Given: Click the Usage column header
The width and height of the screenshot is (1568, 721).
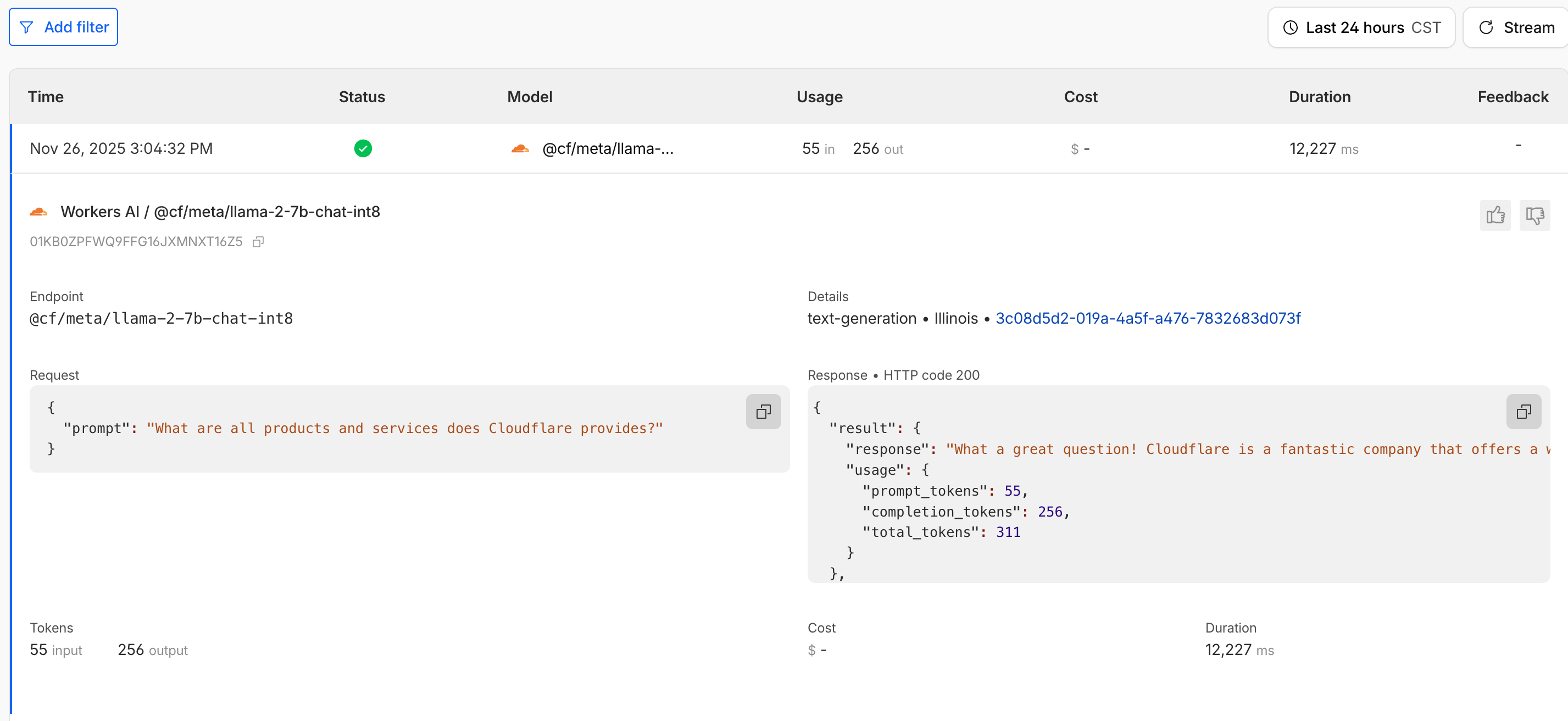Looking at the screenshot, I should pyautogui.click(x=819, y=97).
